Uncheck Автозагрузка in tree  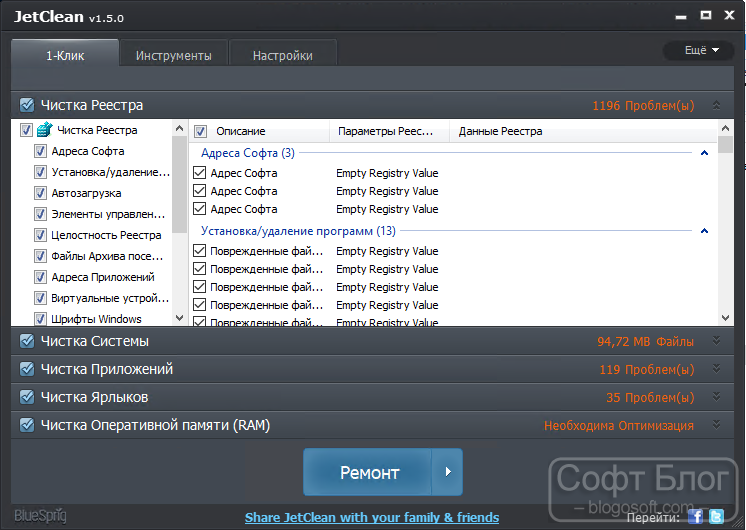click(x=40, y=193)
